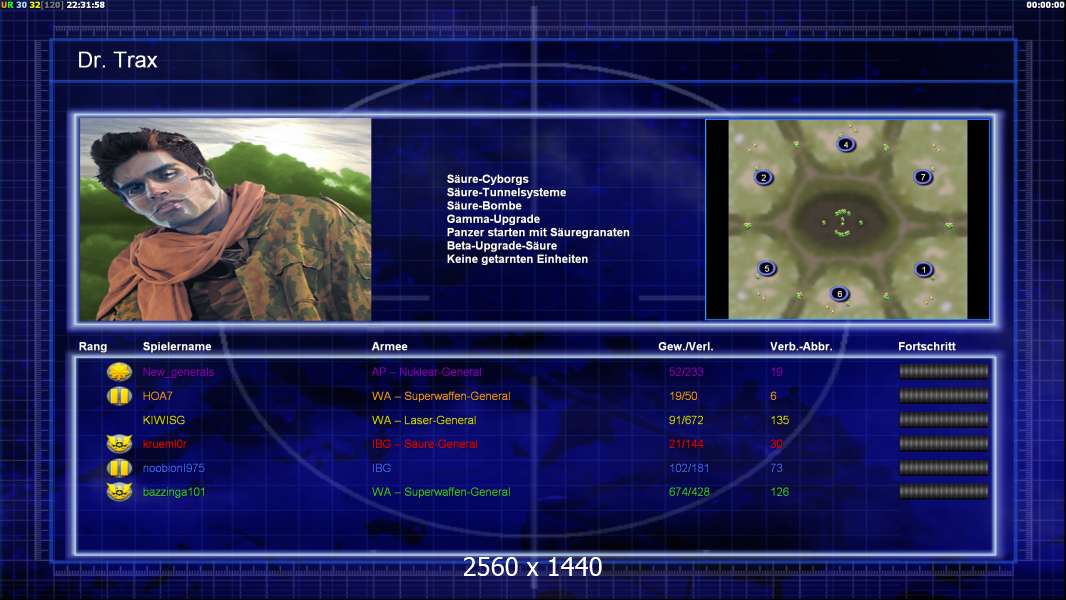
Task: Select player name HOA7
Action: click(157, 396)
